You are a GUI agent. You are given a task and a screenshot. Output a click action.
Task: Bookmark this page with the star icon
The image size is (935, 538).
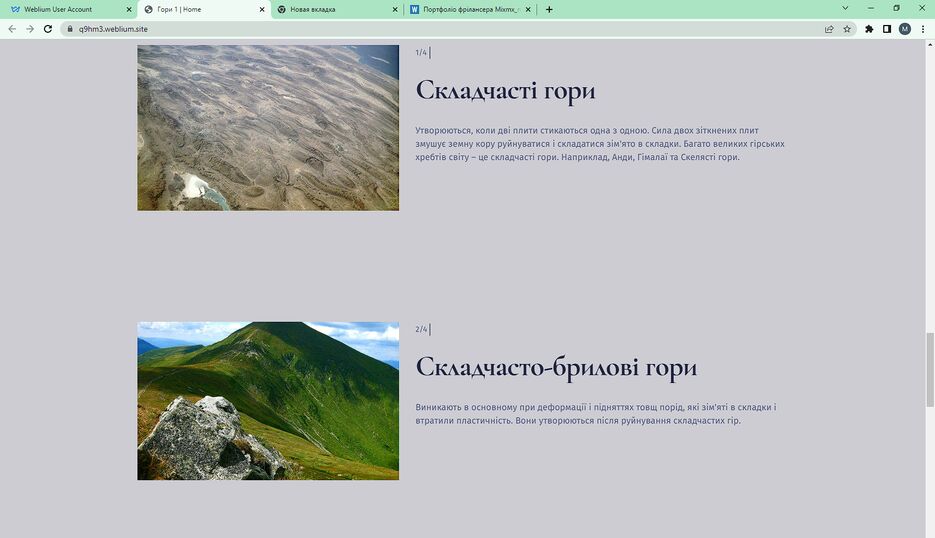[847, 29]
